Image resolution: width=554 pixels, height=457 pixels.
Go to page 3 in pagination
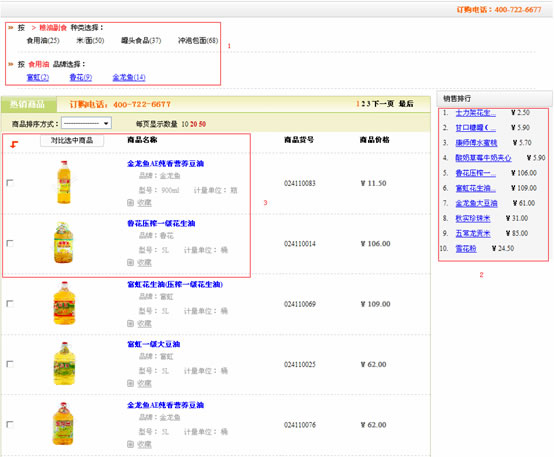click(x=368, y=104)
